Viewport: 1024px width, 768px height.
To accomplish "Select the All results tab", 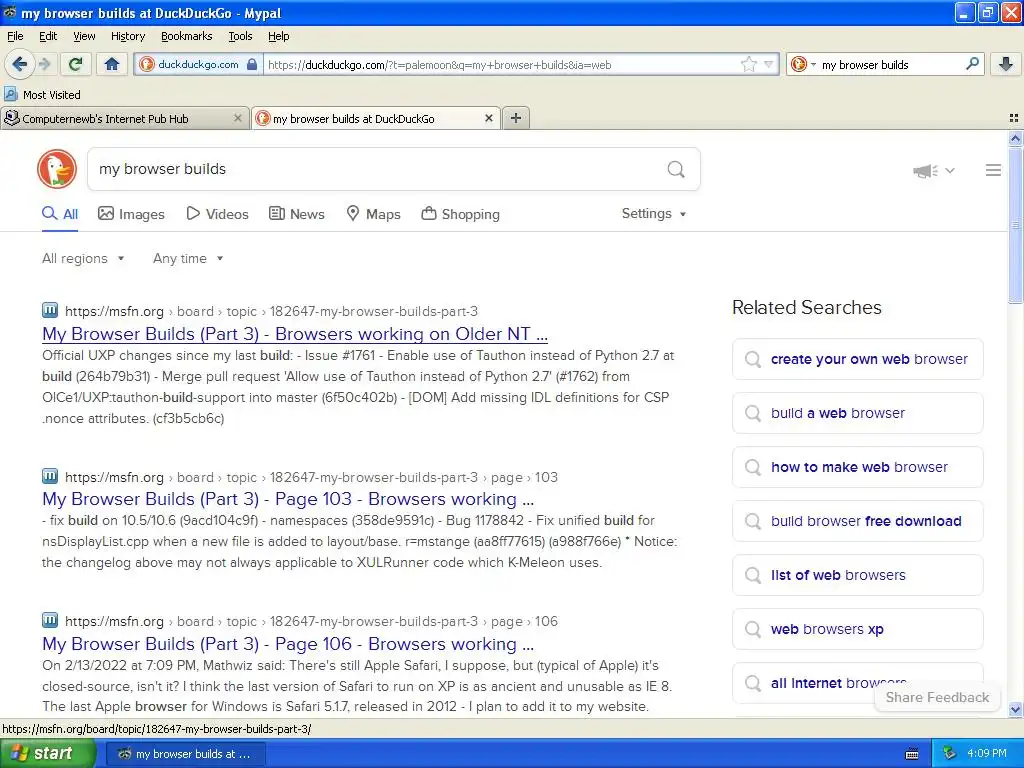I will 60,214.
